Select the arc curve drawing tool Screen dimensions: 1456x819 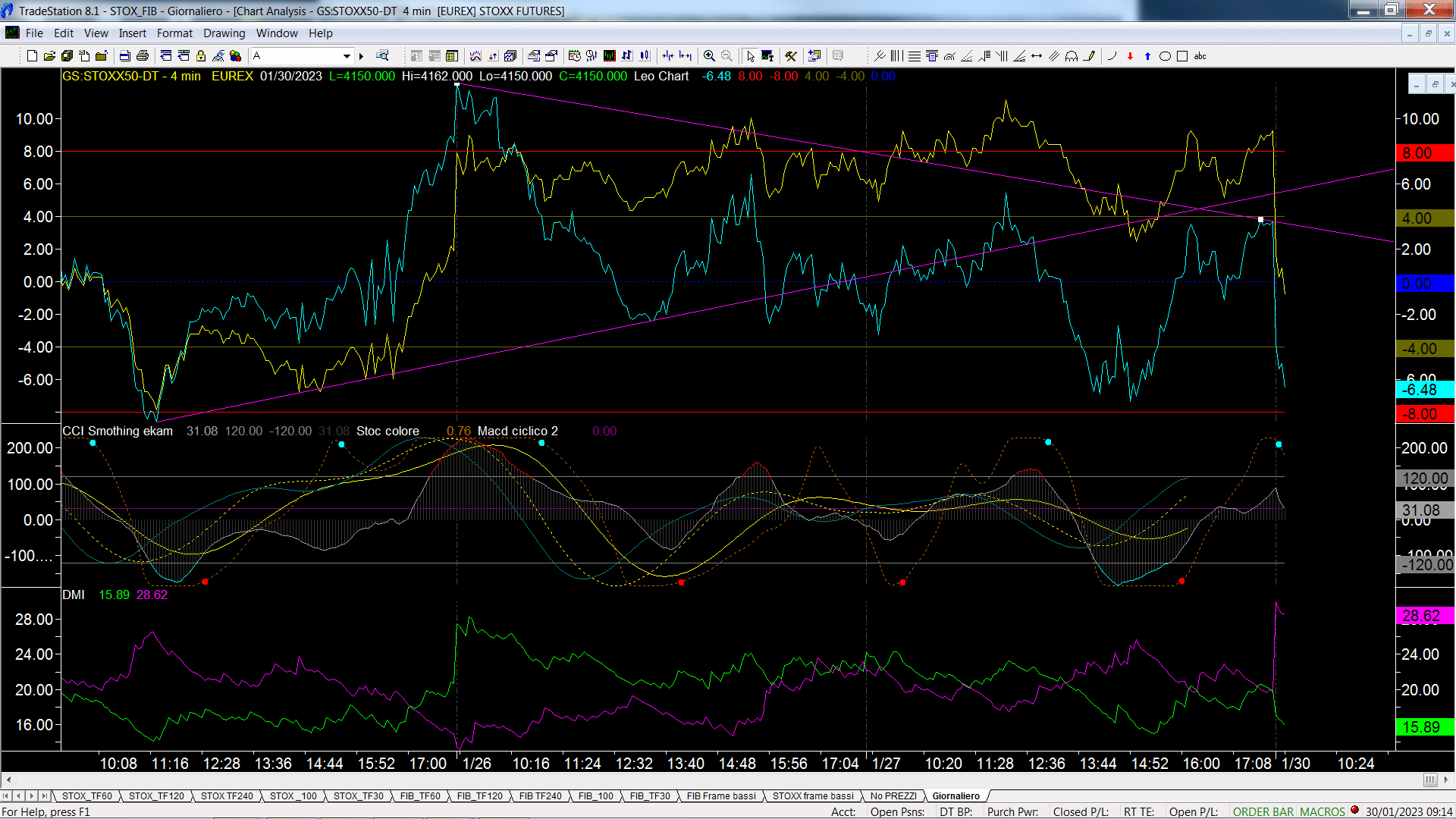1112,56
